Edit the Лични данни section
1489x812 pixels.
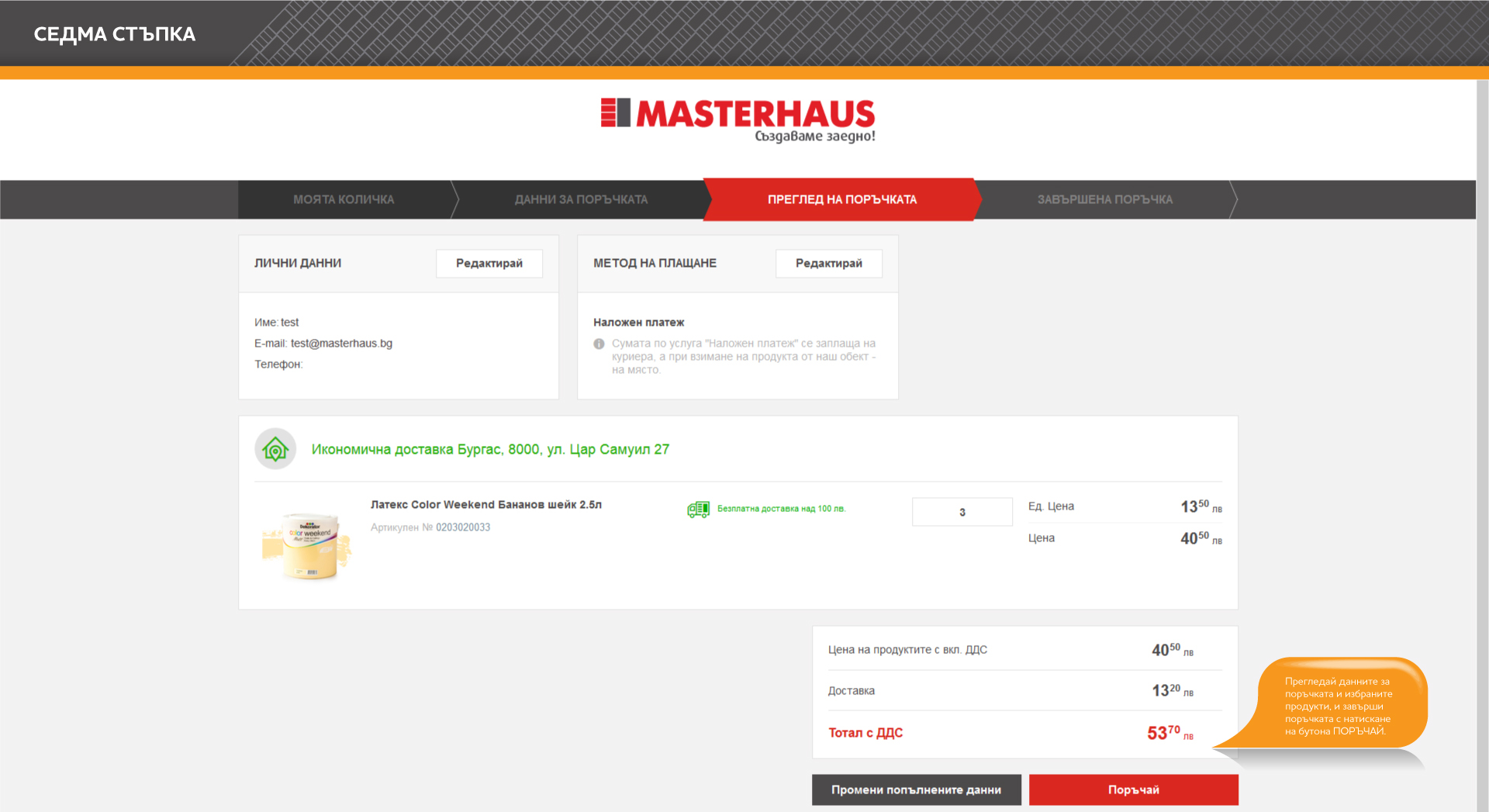coord(489,264)
